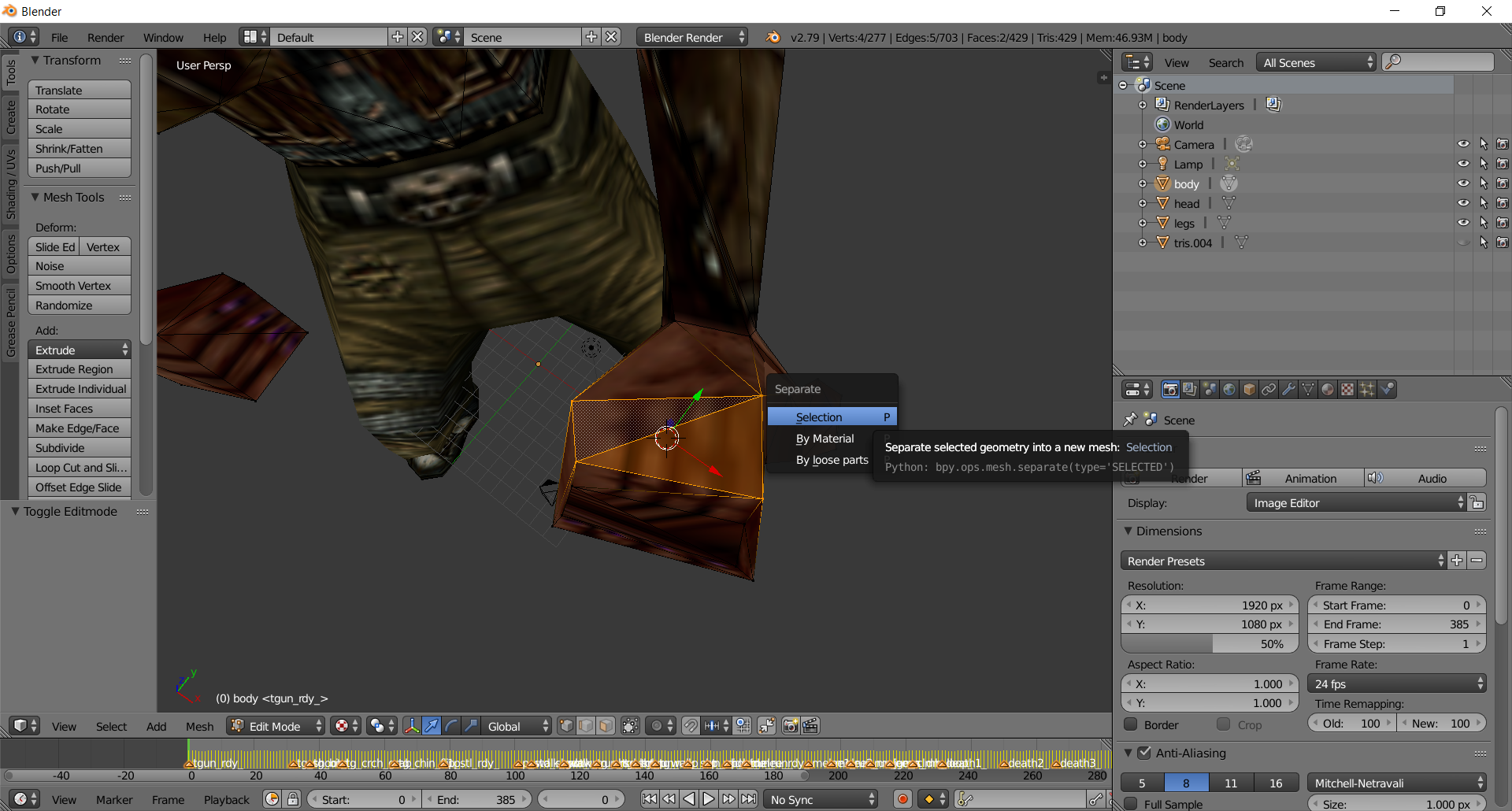Toggle Border checkbox in Dimensions panel
The image size is (1512, 811).
pyautogui.click(x=1131, y=724)
